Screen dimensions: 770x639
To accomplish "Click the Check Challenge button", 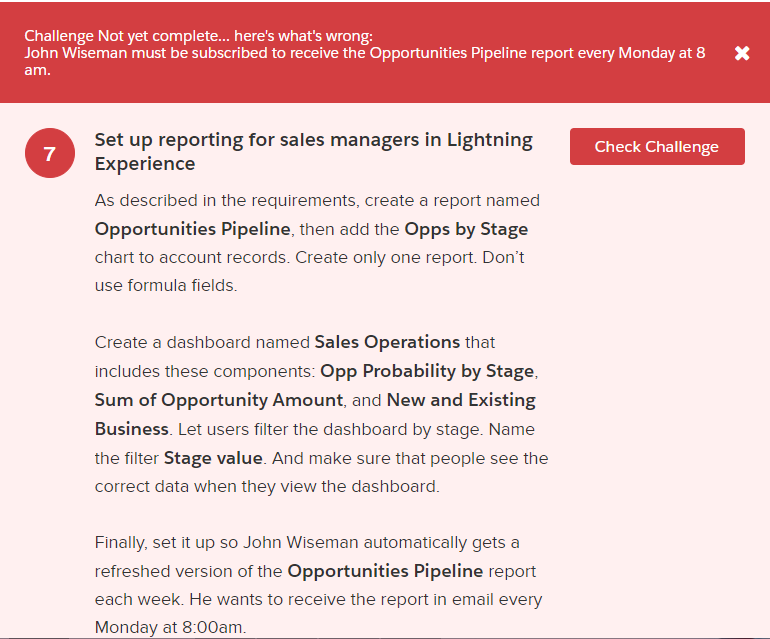I will point(657,146).
